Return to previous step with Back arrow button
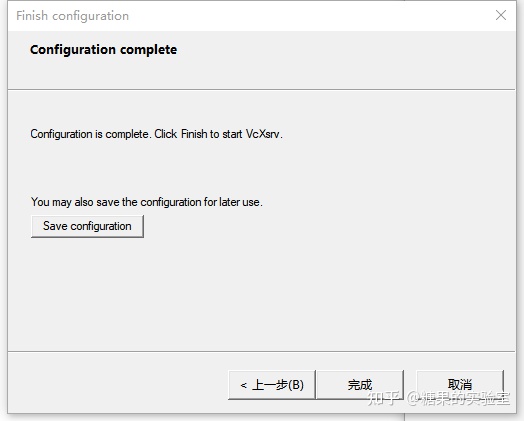Image resolution: width=524 pixels, height=421 pixels. 272,385
